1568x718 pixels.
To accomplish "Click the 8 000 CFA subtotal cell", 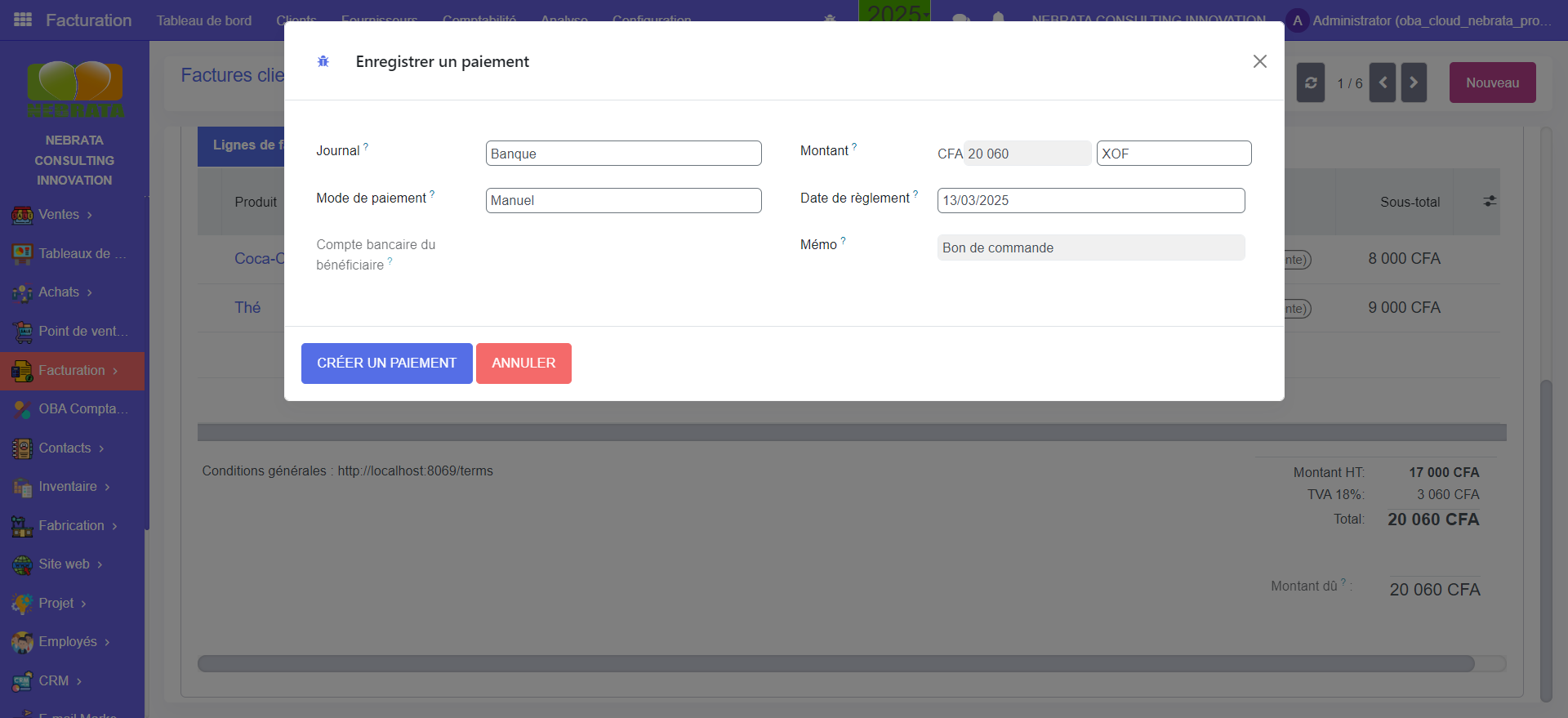I will click(x=1404, y=259).
